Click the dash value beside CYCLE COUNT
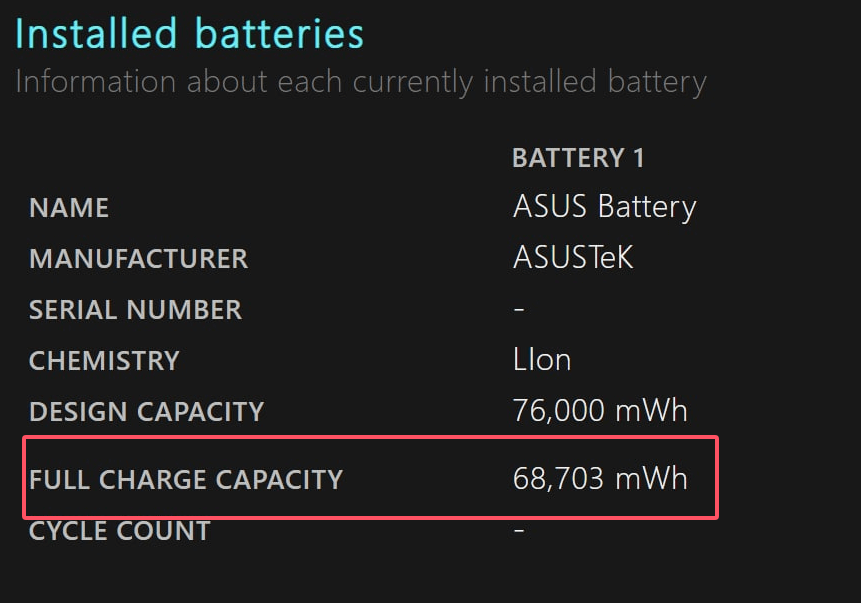 click(x=519, y=530)
